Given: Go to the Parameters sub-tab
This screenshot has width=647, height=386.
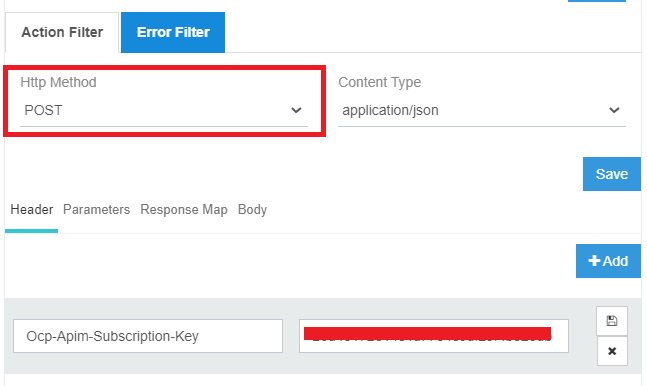Looking at the screenshot, I should tap(97, 210).
